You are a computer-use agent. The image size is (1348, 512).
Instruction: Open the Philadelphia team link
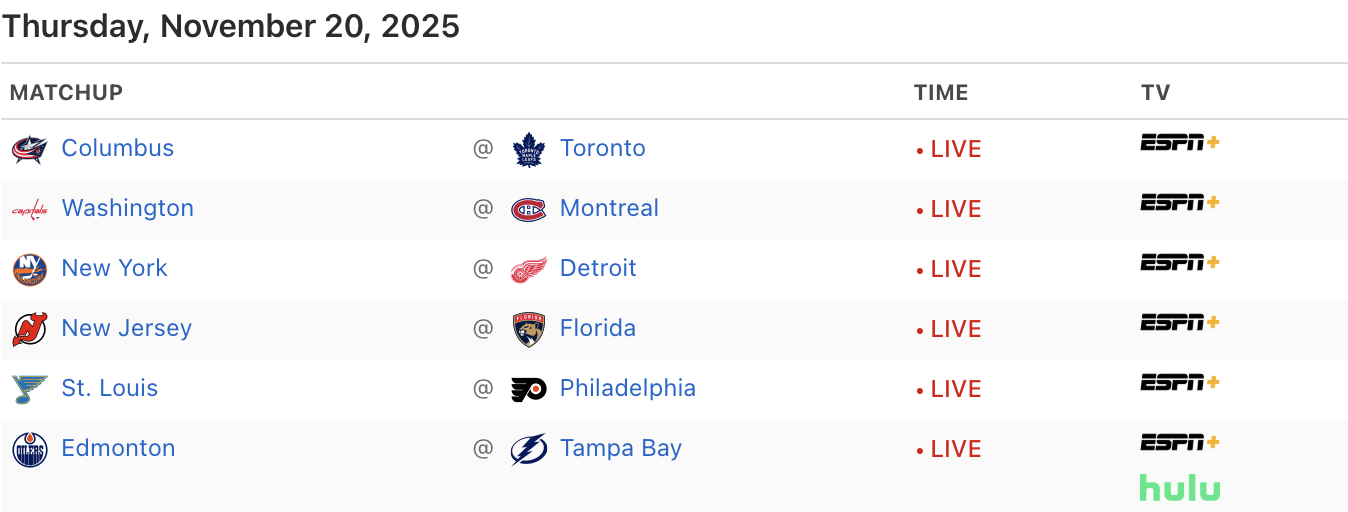pos(628,388)
